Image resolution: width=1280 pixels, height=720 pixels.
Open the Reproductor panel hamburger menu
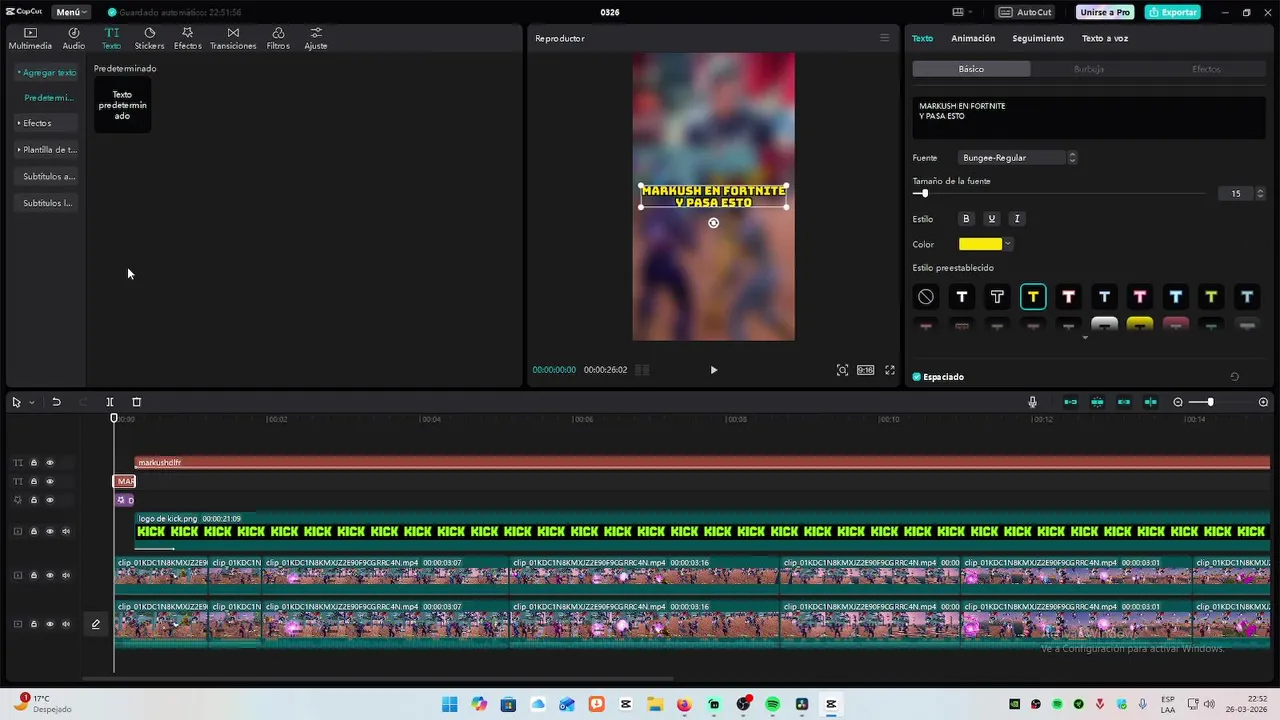884,38
